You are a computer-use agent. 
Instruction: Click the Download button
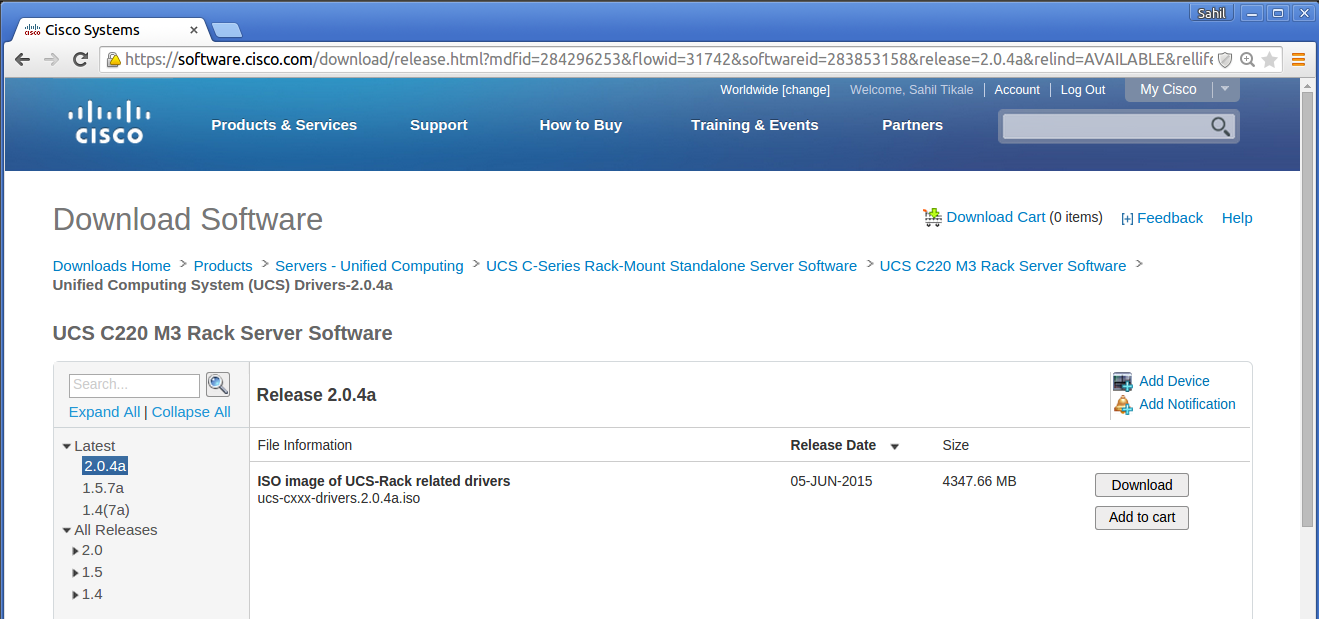point(1142,485)
